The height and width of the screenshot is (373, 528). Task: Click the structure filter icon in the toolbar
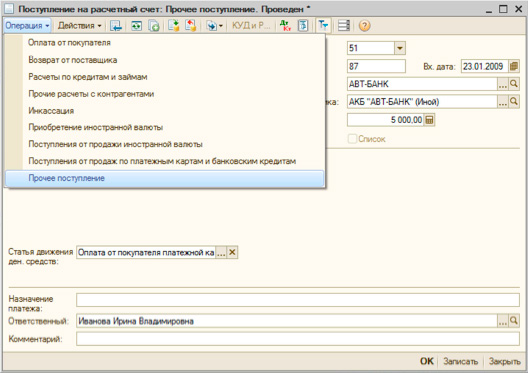pyautogui.click(x=323, y=26)
